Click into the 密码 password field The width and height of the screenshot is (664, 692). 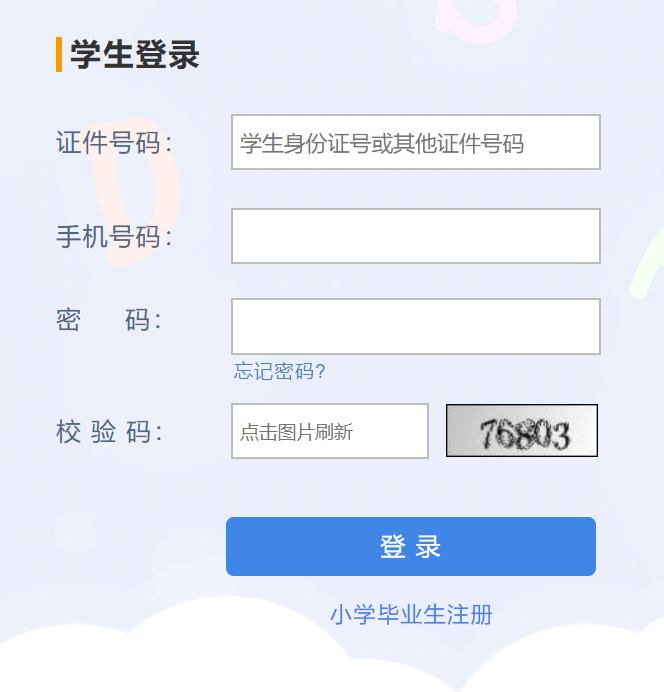point(415,326)
